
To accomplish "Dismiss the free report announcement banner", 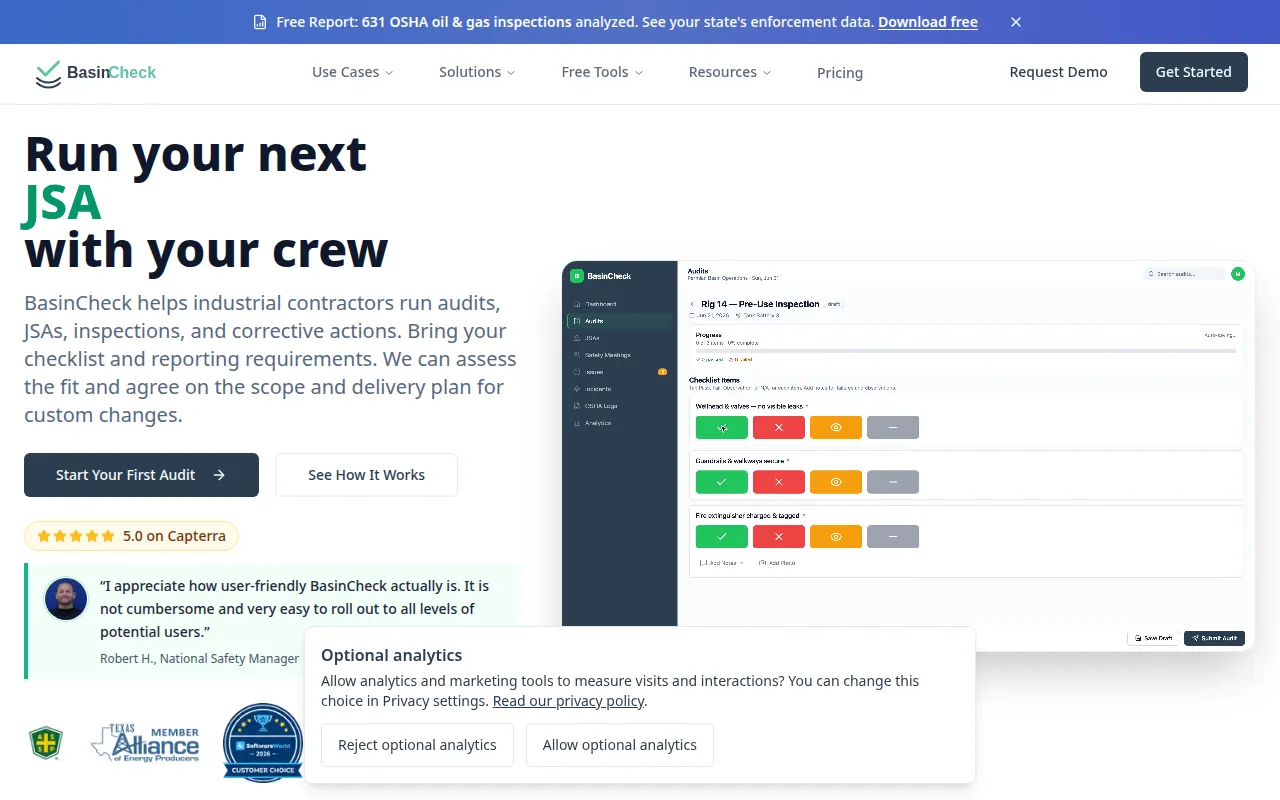I will pos(1016,22).
